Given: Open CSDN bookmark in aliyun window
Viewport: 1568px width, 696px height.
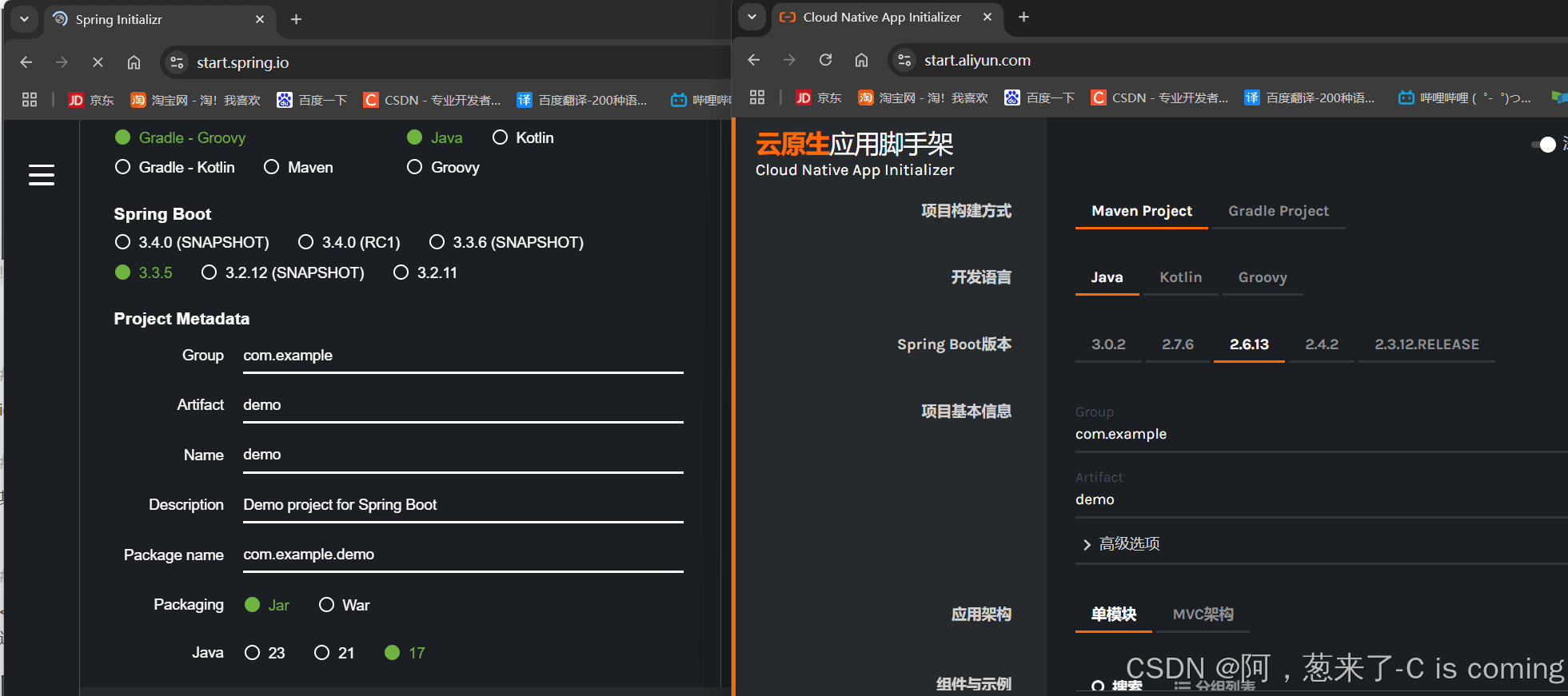Looking at the screenshot, I should [1159, 97].
